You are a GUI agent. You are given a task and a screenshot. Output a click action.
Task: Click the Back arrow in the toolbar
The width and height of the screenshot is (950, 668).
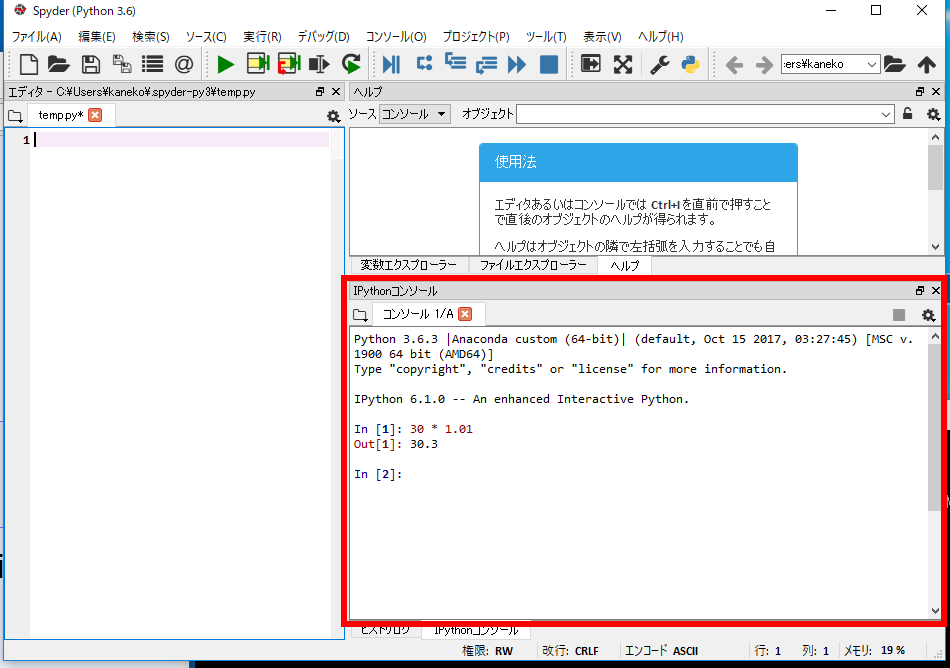pos(734,64)
